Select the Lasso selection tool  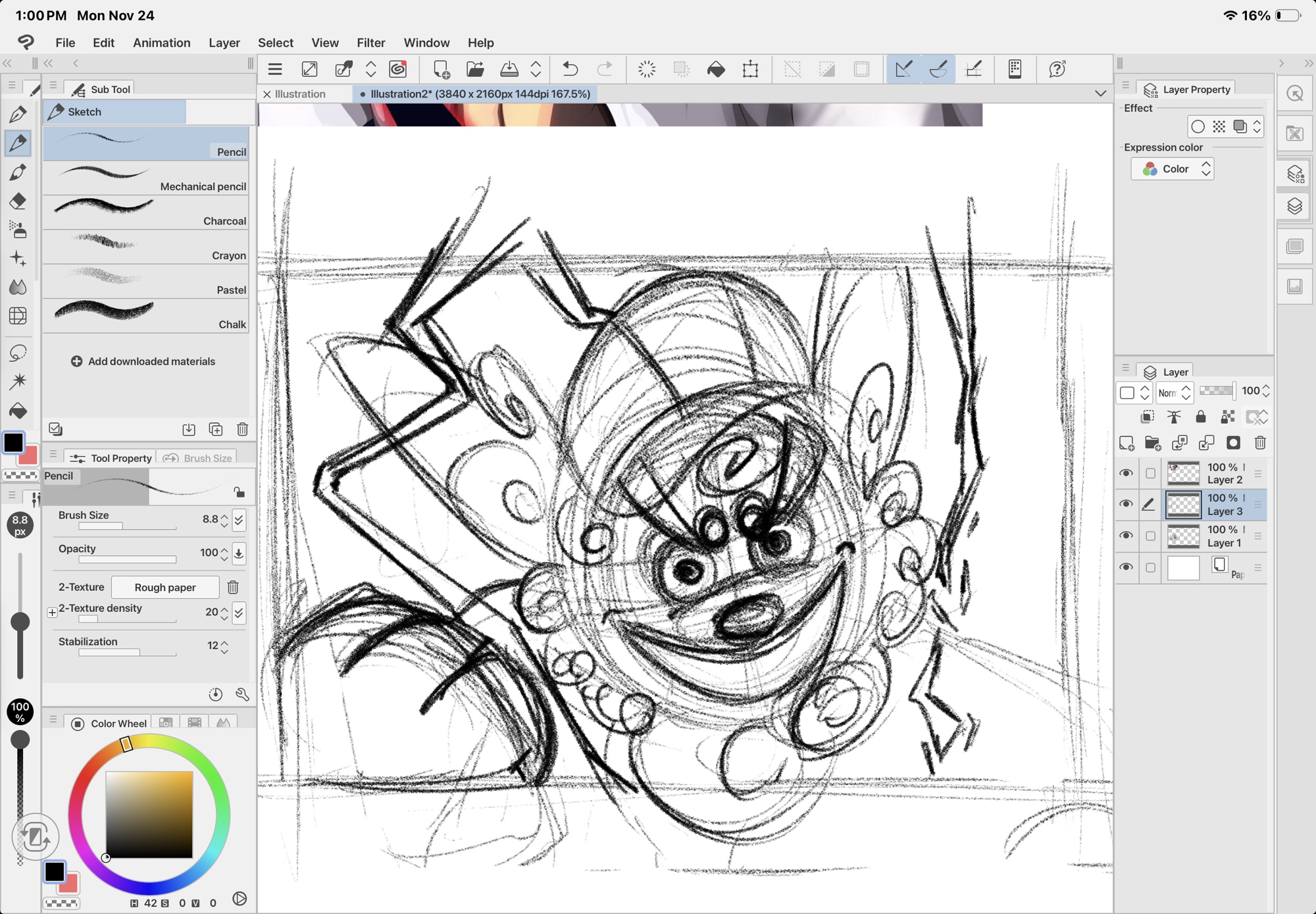point(18,353)
